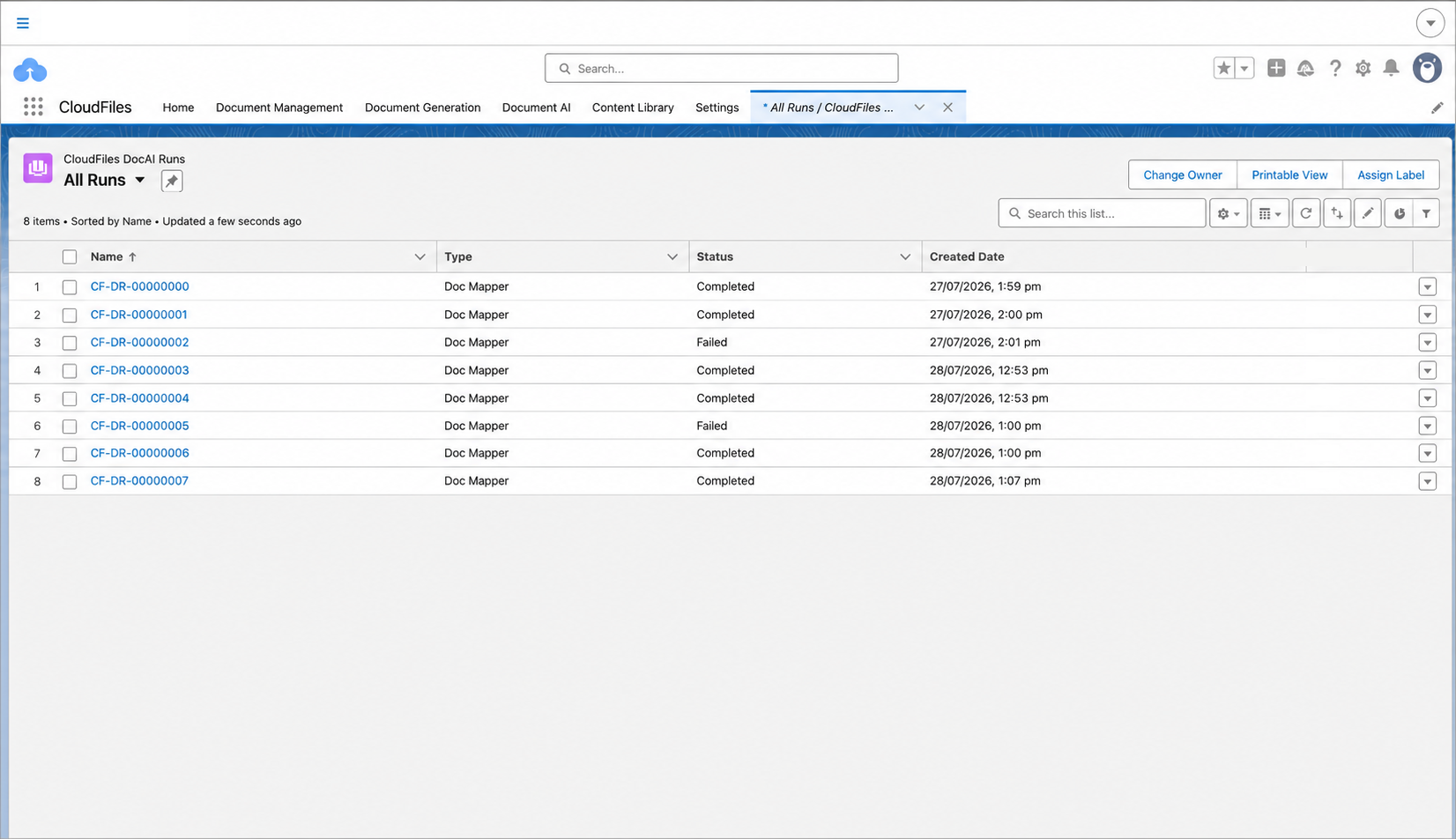Image resolution: width=1456 pixels, height=839 pixels.
Task: Sort by the Name column header
Action: pyautogui.click(x=107, y=256)
